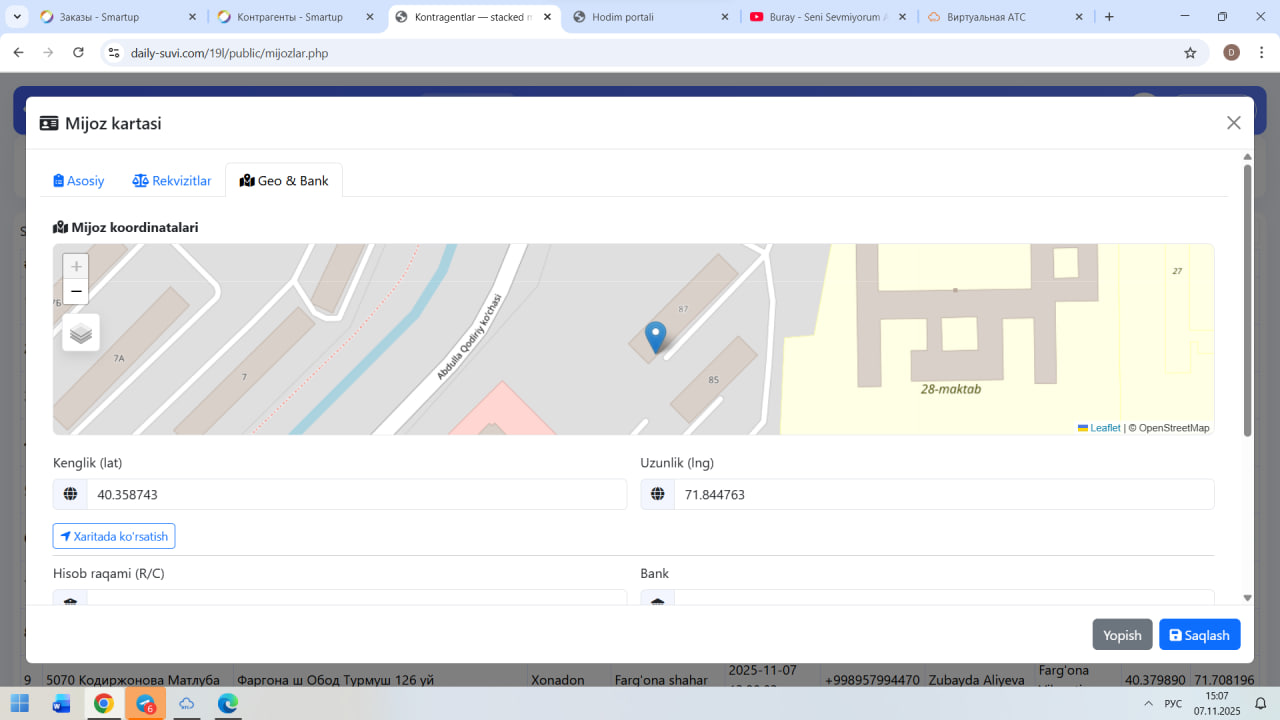Open the map layers control
Screen dimensions: 1280x720
tap(81, 333)
